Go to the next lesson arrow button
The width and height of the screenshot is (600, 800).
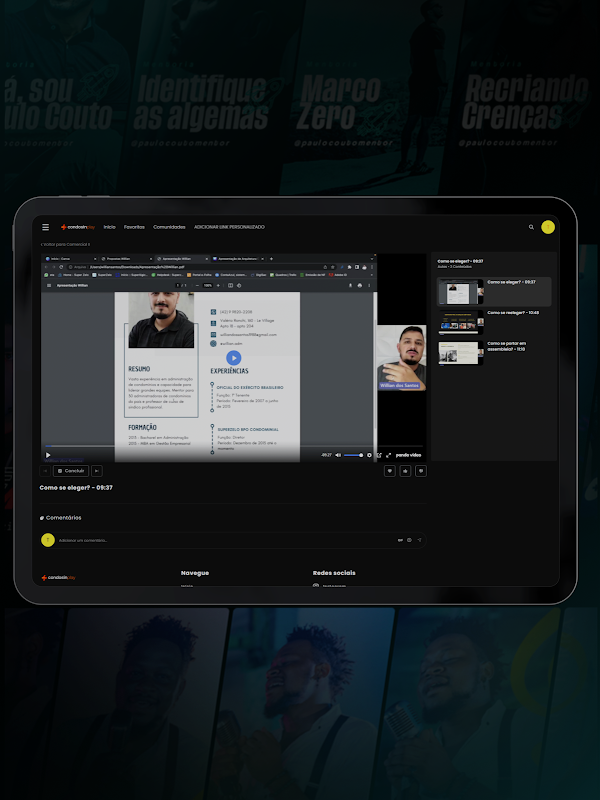click(x=96, y=471)
